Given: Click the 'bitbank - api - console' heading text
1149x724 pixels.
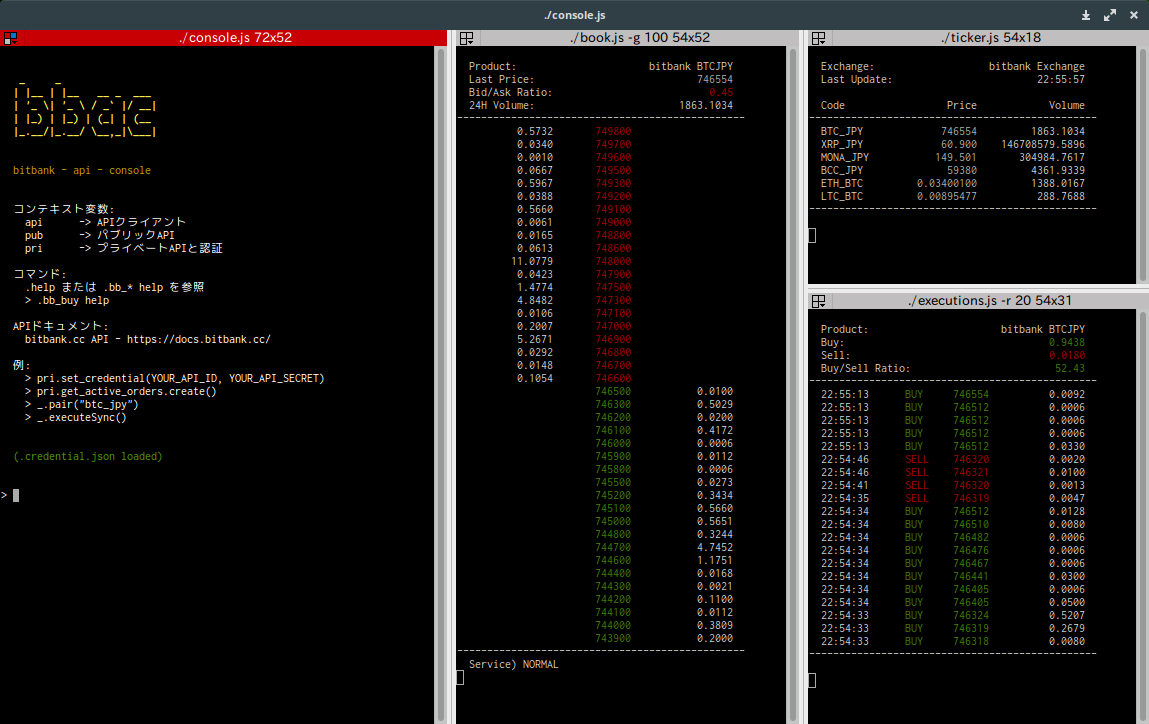Looking at the screenshot, I should [x=82, y=171].
